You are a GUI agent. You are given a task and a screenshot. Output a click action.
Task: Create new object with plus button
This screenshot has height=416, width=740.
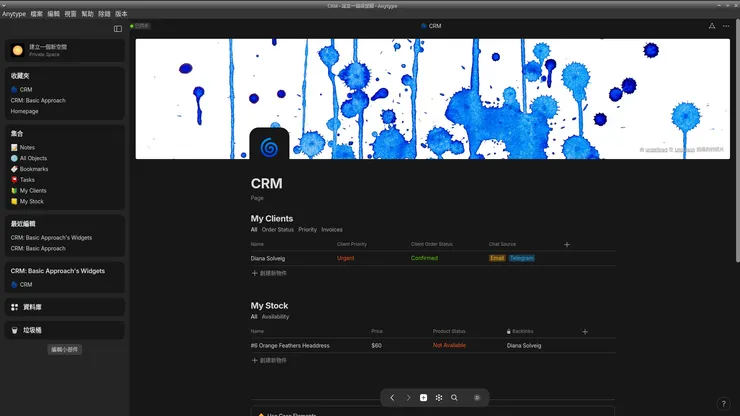(x=423, y=398)
